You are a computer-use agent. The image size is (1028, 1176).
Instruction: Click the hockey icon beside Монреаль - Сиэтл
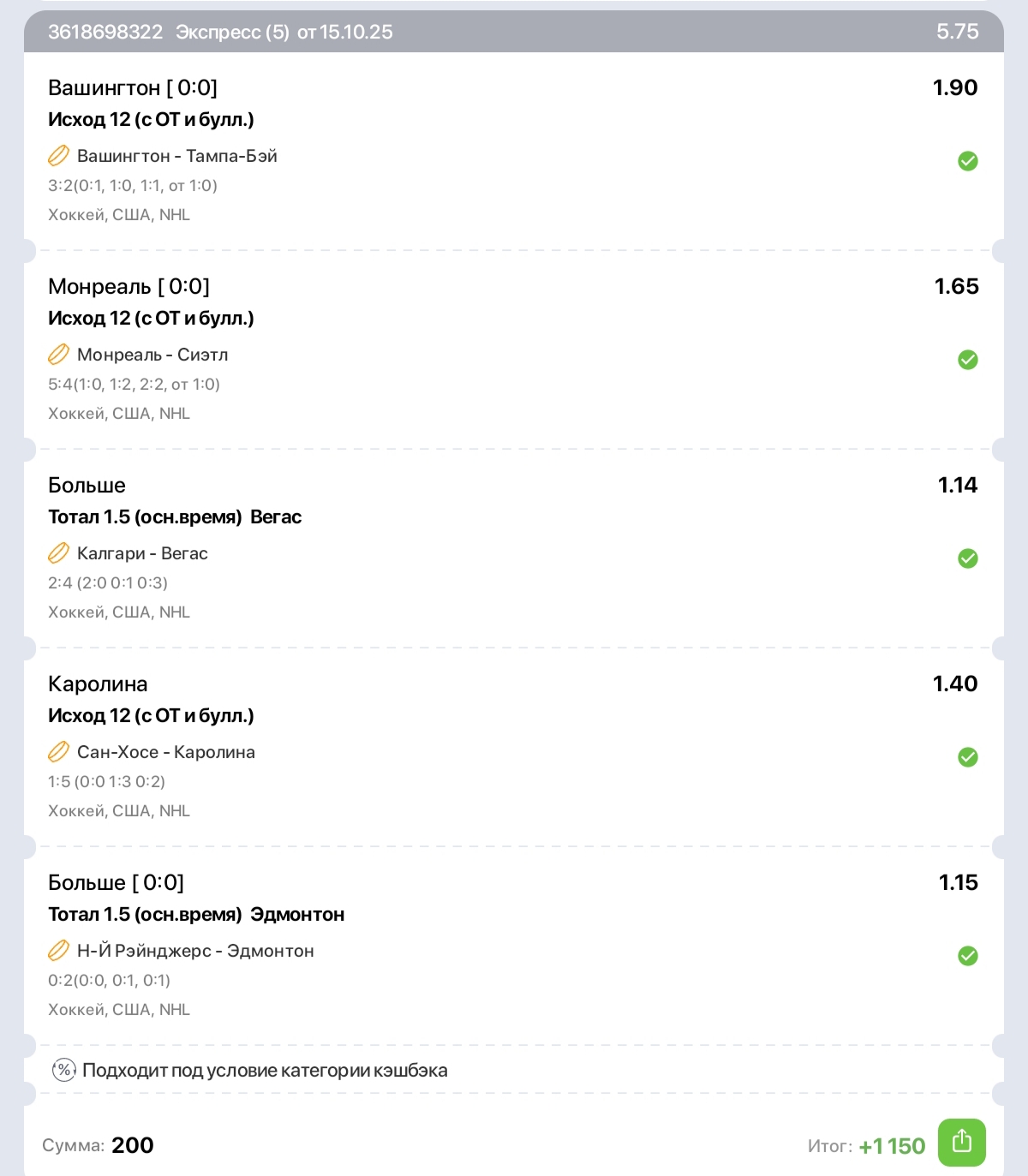coord(58,355)
